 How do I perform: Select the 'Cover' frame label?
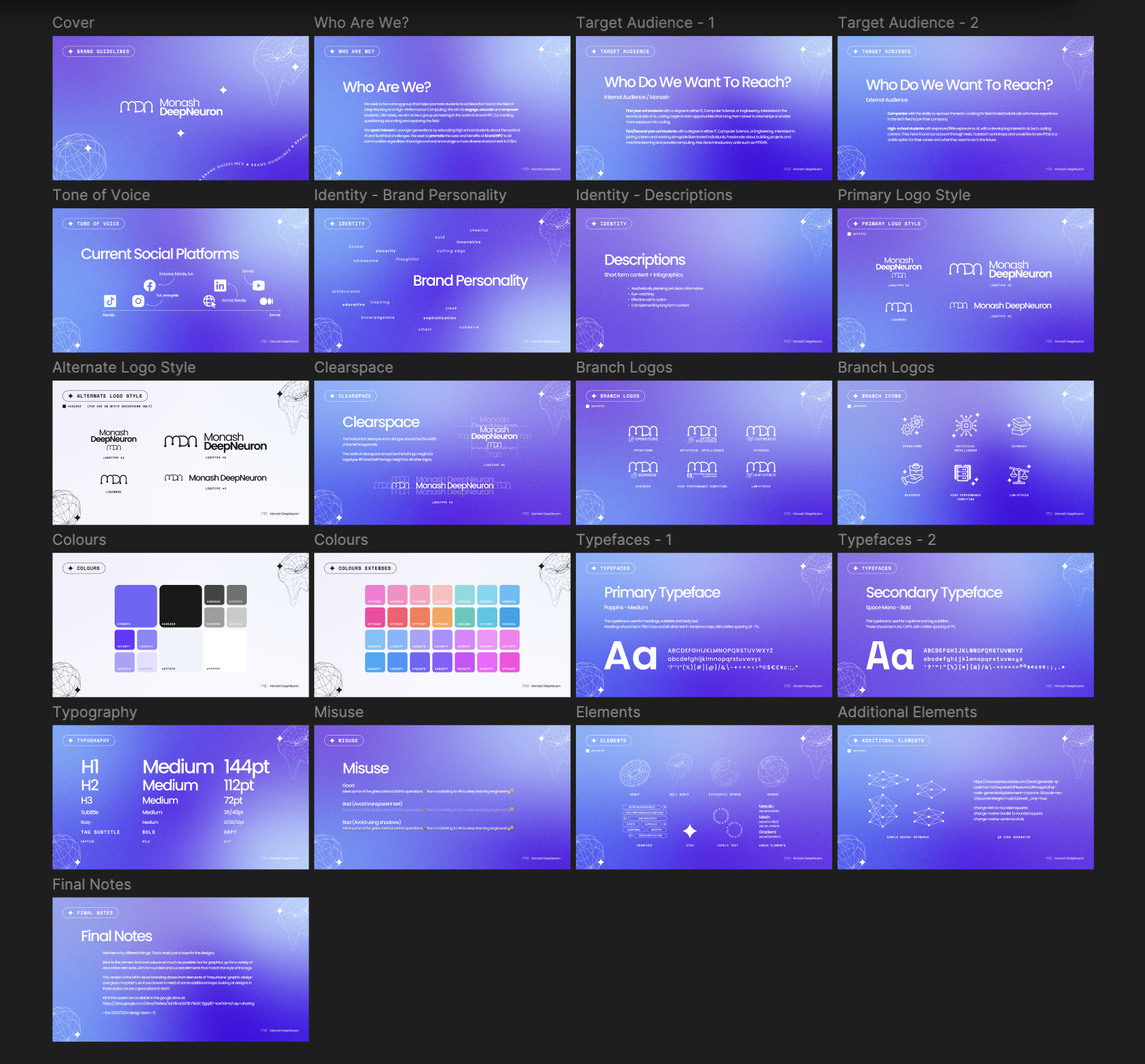coord(73,22)
